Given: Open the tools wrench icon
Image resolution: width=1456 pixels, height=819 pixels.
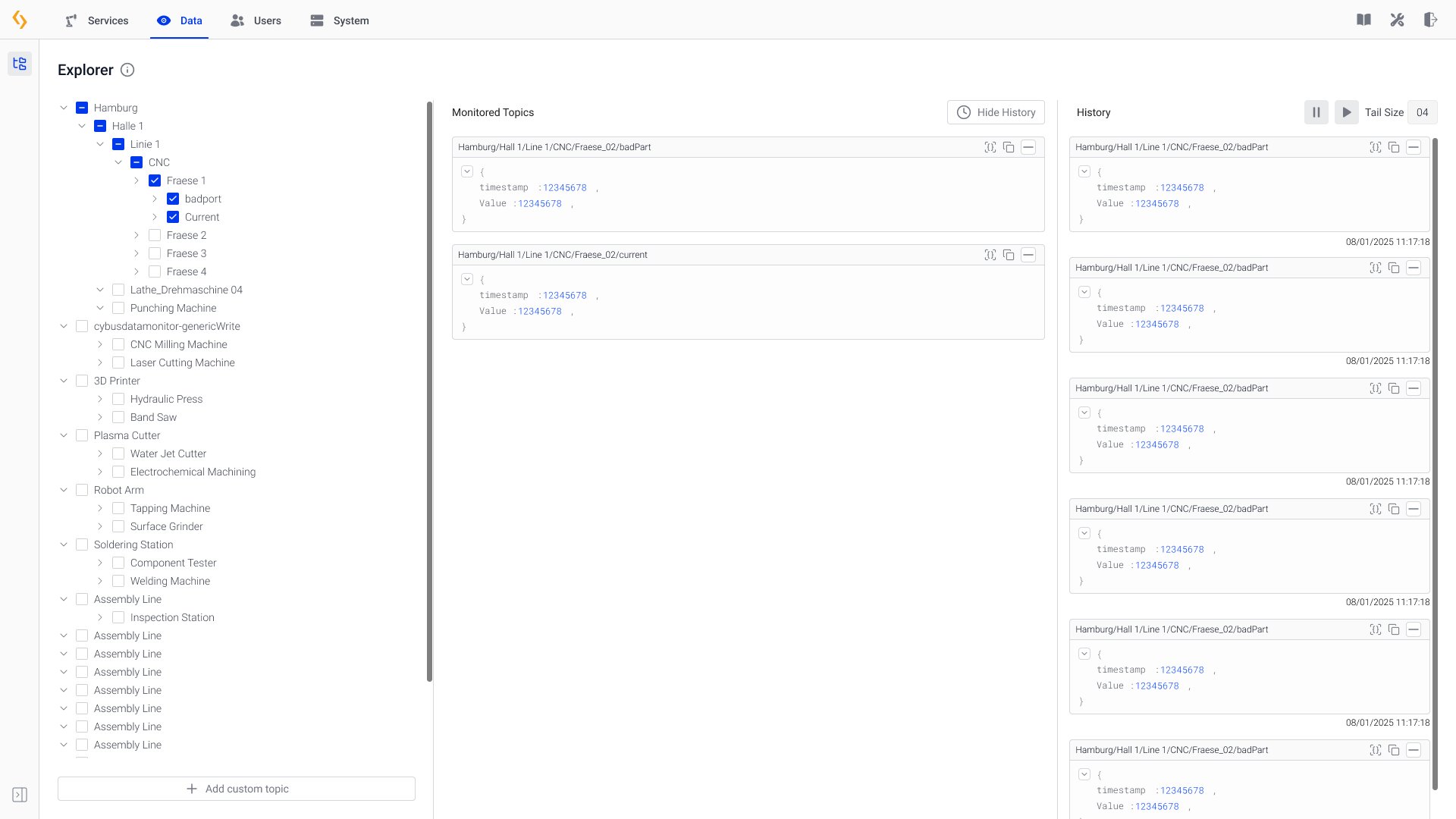Looking at the screenshot, I should coord(1397,20).
